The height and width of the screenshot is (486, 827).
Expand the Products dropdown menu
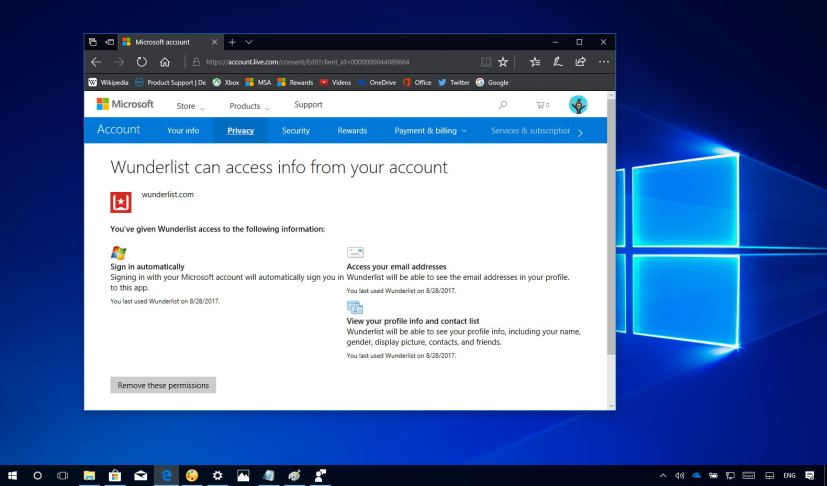[249, 106]
